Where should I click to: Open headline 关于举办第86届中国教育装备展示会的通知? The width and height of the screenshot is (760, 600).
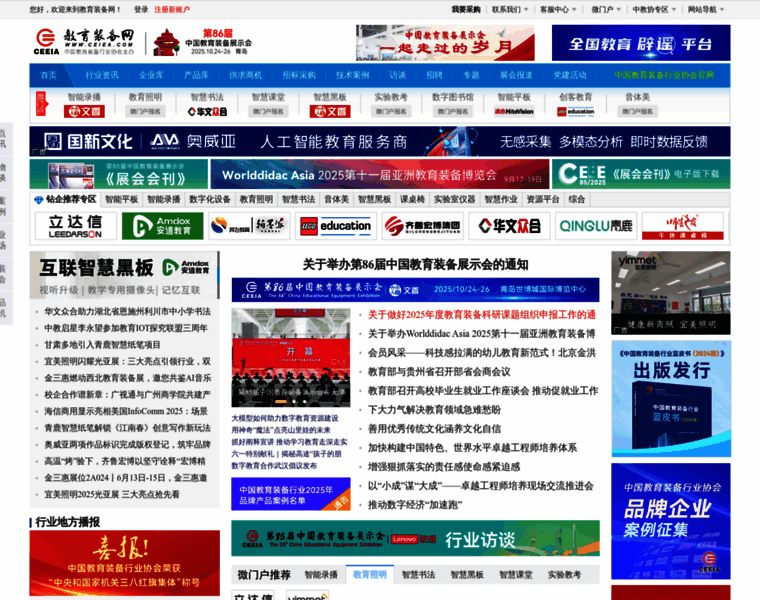pyautogui.click(x=415, y=264)
